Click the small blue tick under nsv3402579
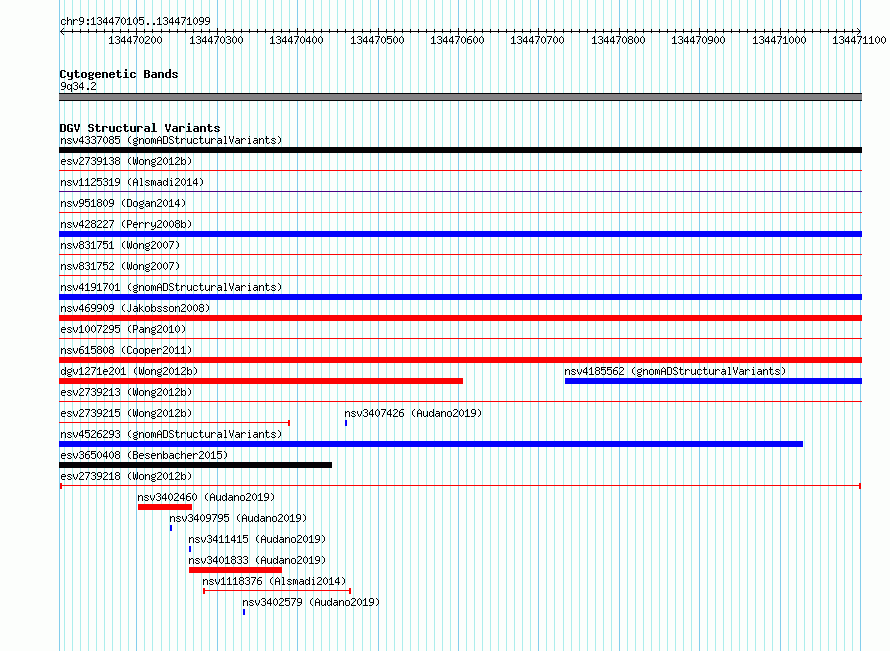Viewport: 890px width, 651px height. coord(244,612)
